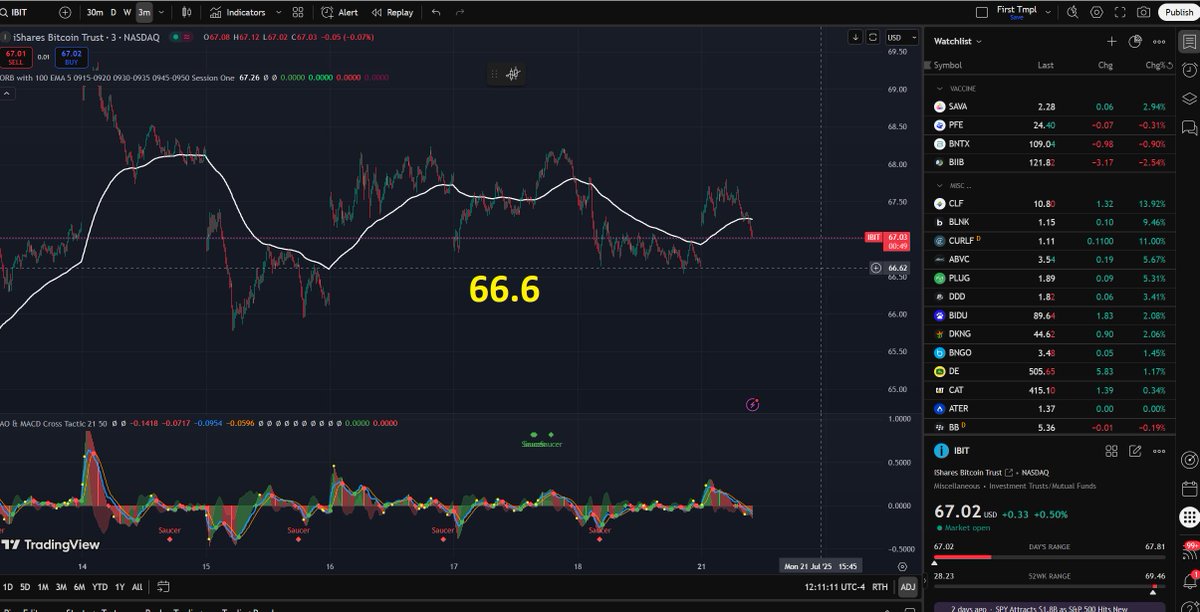
Task: Toggle ADJ price adjustment
Action: point(907,587)
